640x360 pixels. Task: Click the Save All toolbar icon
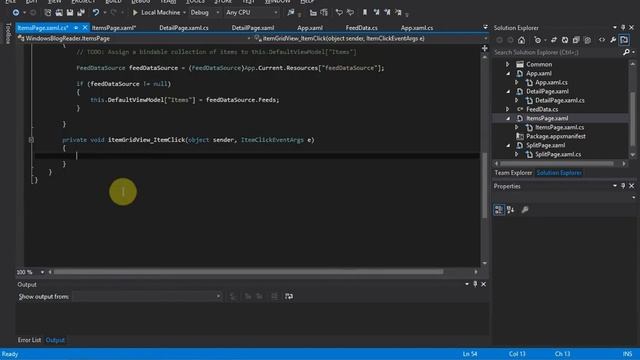pos(81,13)
